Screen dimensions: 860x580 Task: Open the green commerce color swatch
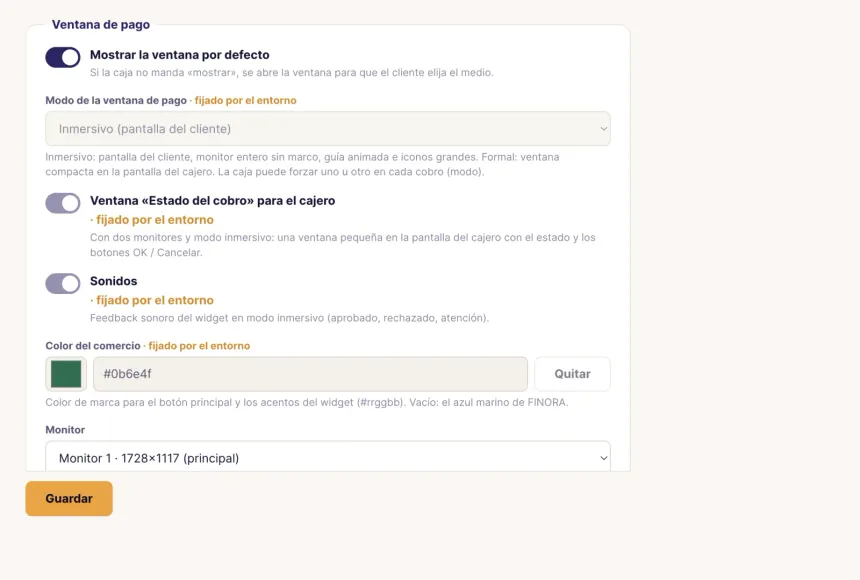point(66,374)
